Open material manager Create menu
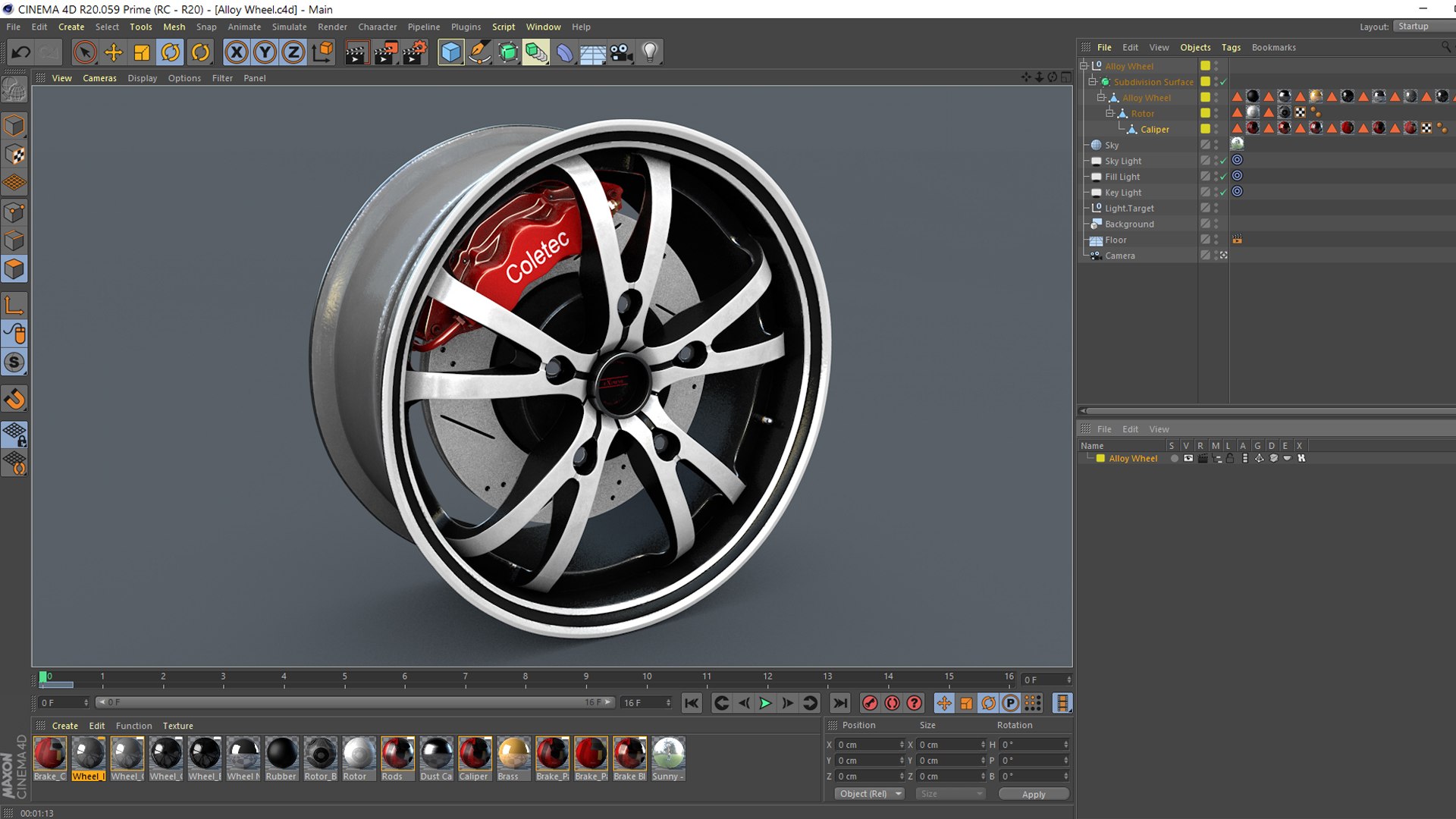The width and height of the screenshot is (1456, 819). click(x=64, y=726)
